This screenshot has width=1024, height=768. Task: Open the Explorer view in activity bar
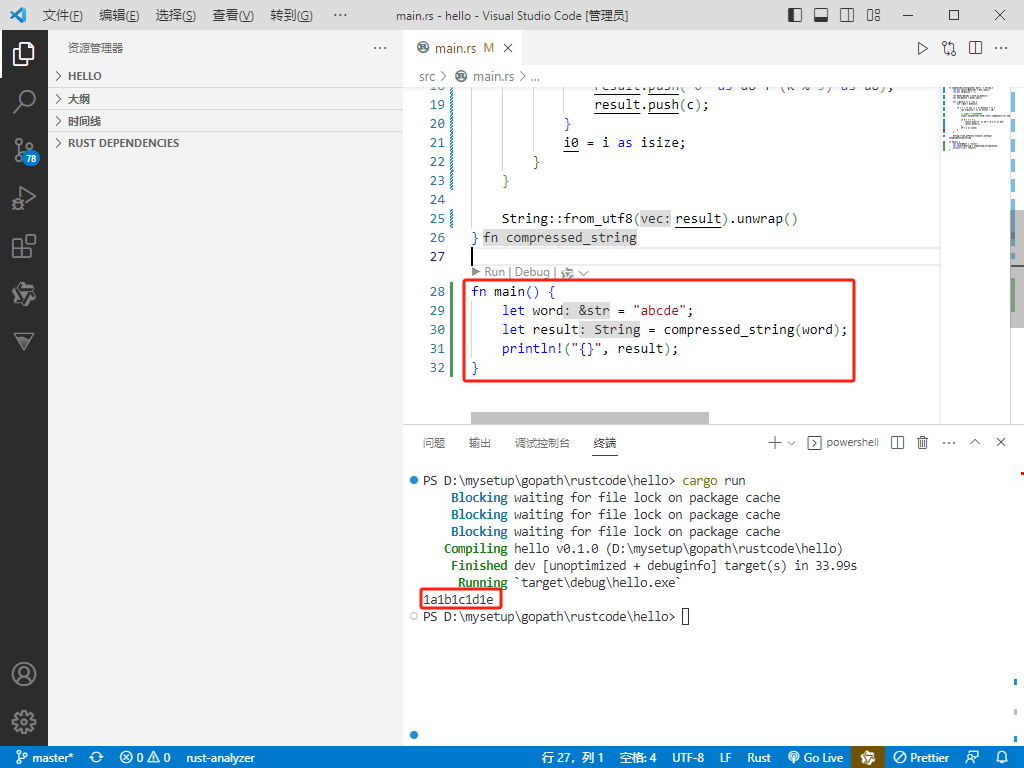[24, 54]
